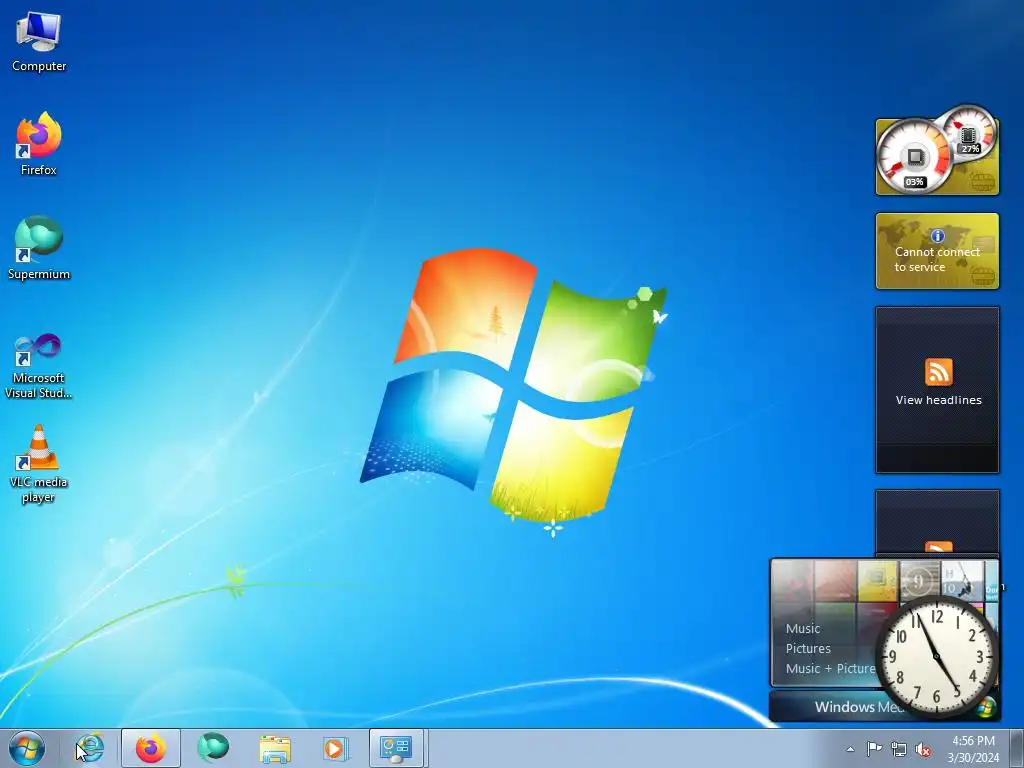Click View headlines in the feed gadget
This screenshot has height=768, width=1024.
pyautogui.click(x=938, y=400)
